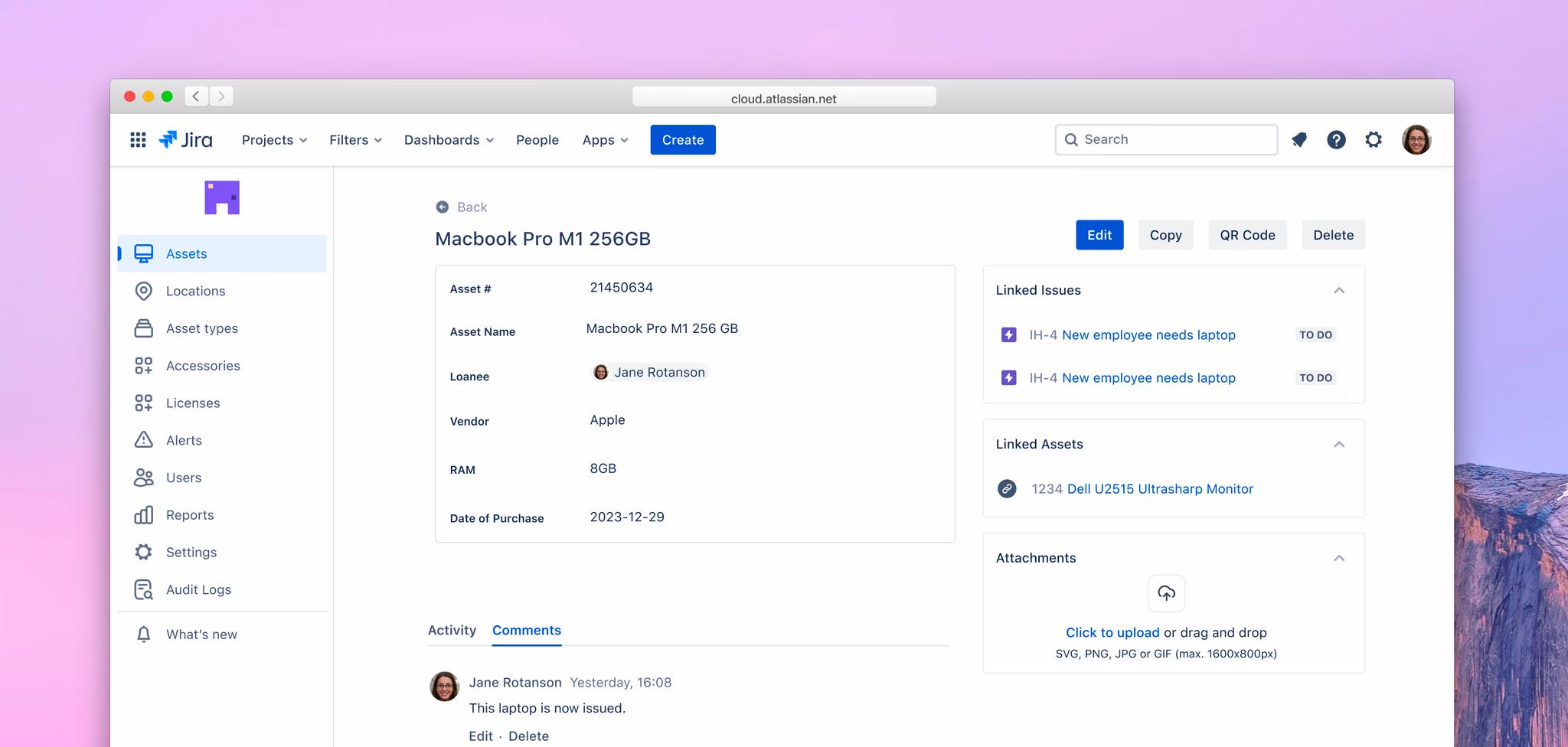
Task: Go to Locations in the sidebar
Action: pos(195,291)
